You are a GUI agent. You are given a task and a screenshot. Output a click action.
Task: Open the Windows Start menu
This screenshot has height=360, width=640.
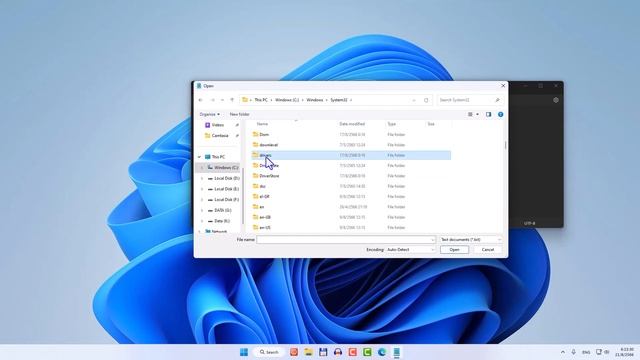[x=244, y=352]
